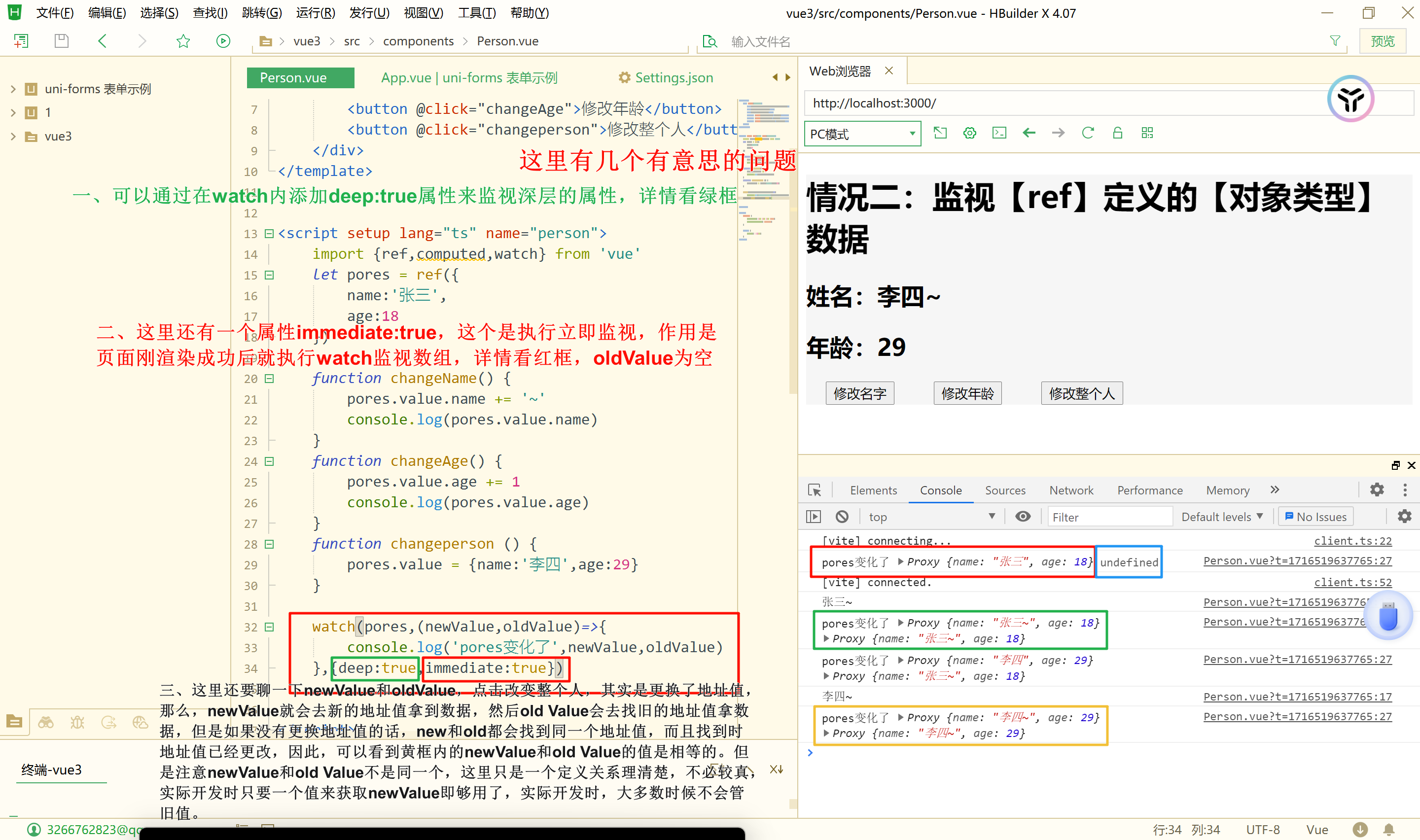This screenshot has height=840, width=1420.
Task: Open the PC模式 device dropdown
Action: pos(862,134)
